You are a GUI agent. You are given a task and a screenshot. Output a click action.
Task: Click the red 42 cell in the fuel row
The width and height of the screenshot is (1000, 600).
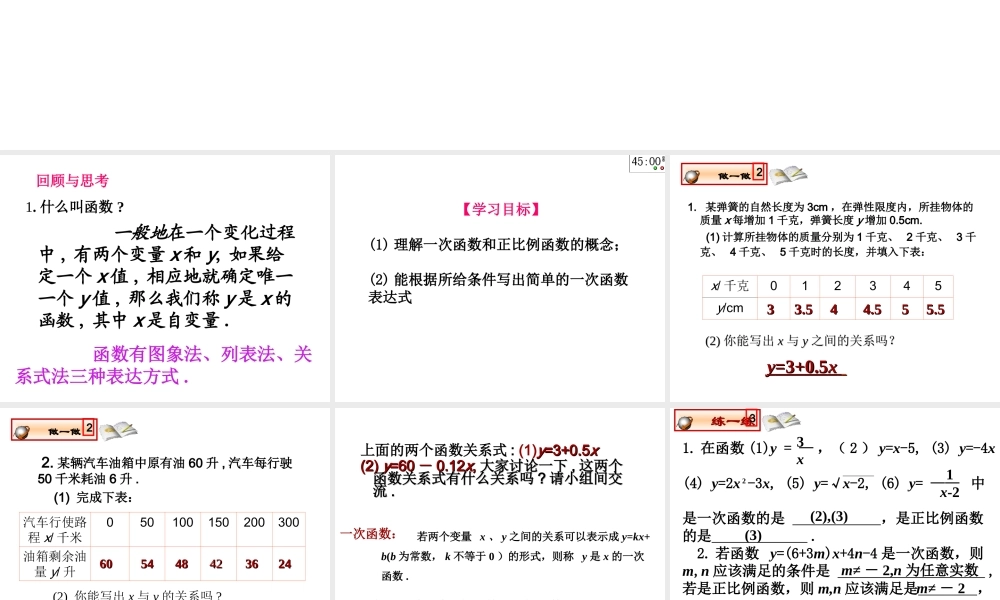pos(216,564)
